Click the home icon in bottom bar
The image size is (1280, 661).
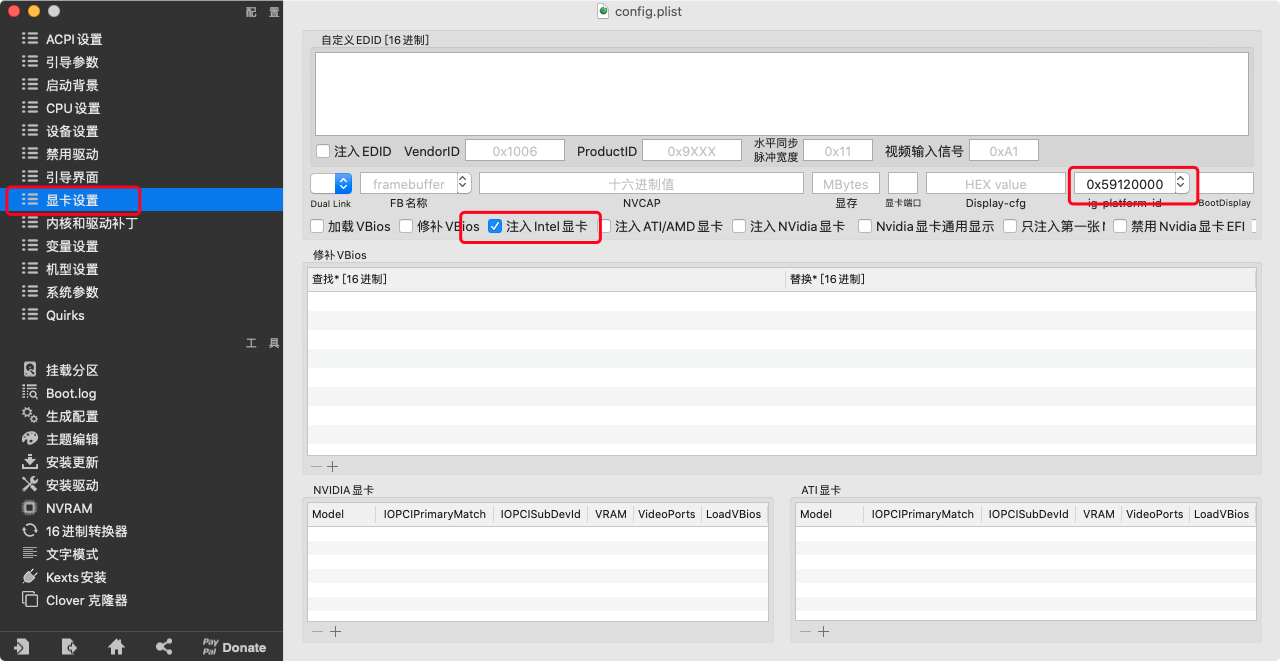pyautogui.click(x=116, y=647)
